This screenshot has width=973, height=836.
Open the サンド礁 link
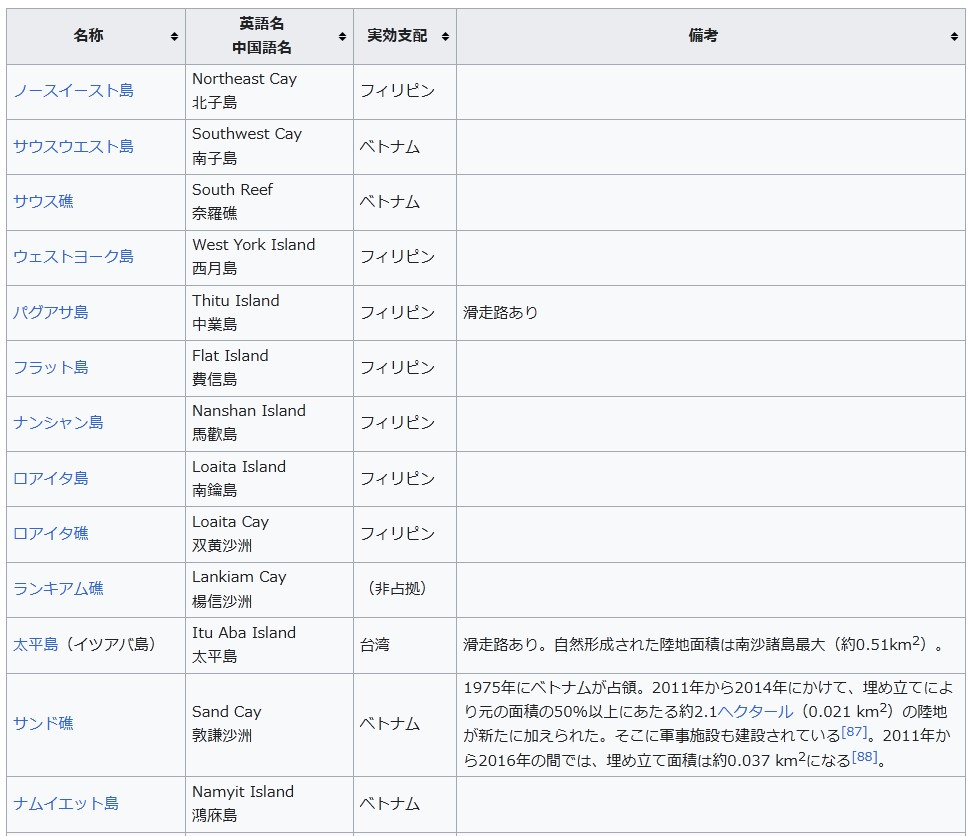point(43,723)
